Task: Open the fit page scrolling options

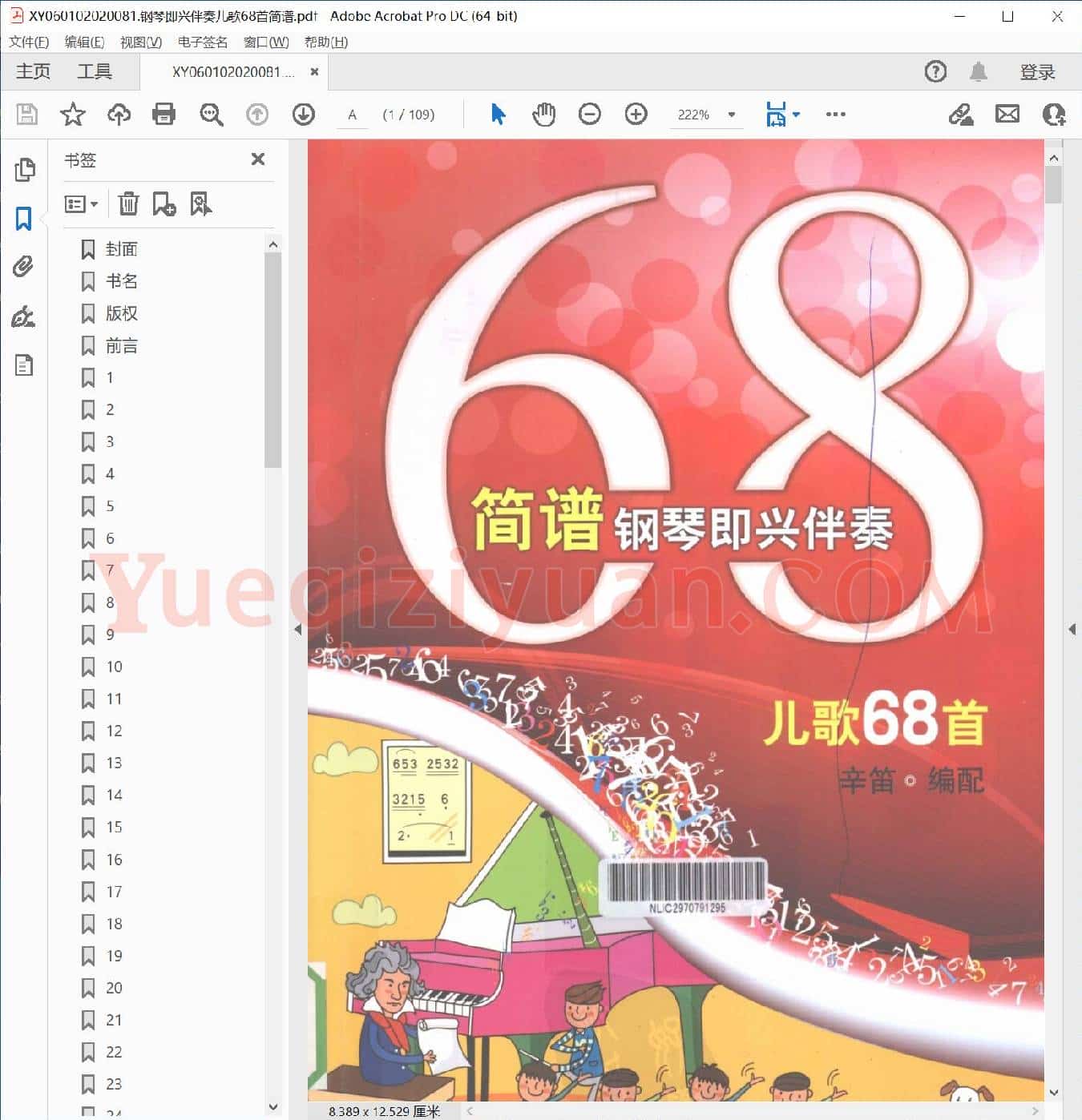Action: [782, 115]
